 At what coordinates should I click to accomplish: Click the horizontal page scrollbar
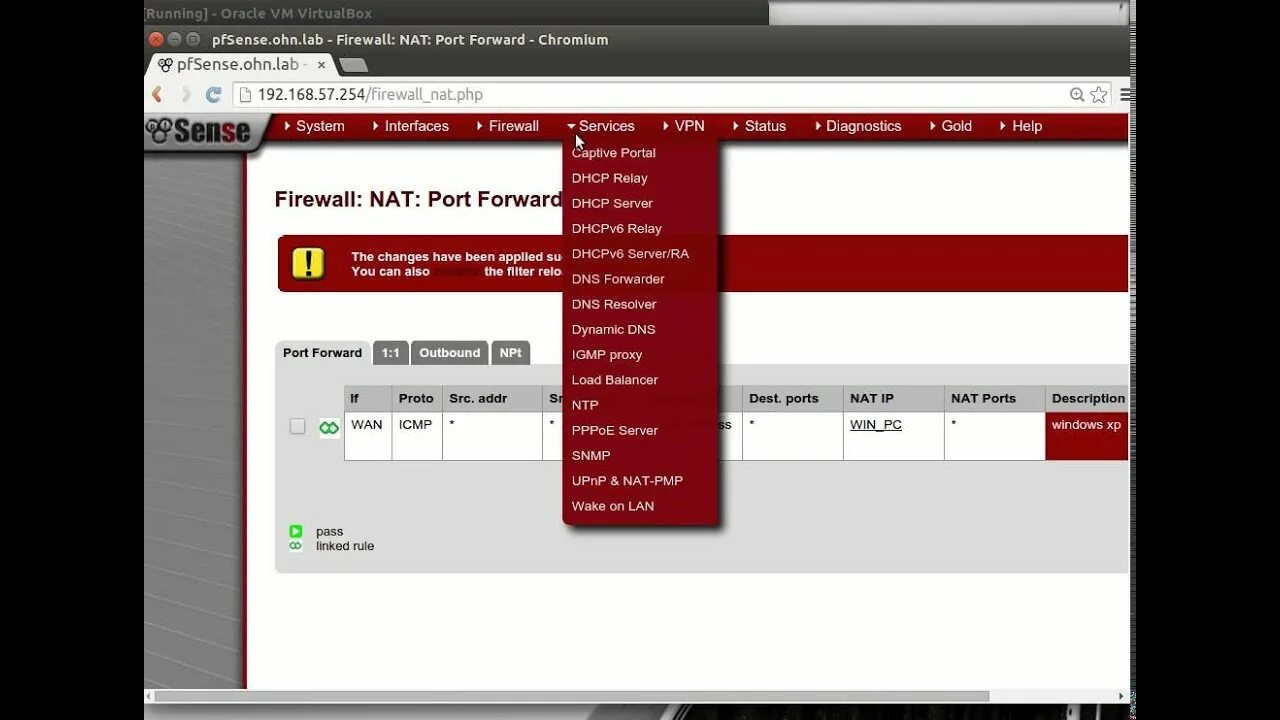click(570, 696)
